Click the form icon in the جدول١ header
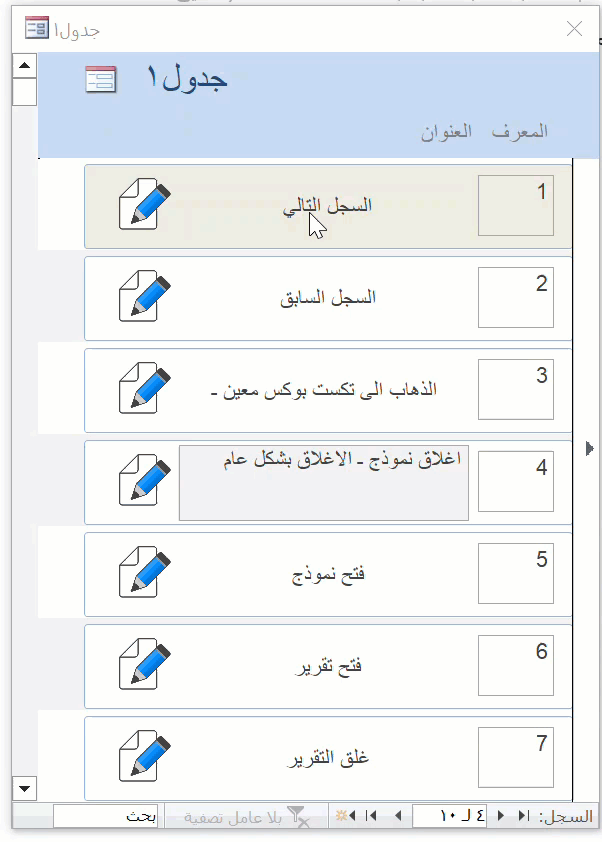 (x=101, y=80)
